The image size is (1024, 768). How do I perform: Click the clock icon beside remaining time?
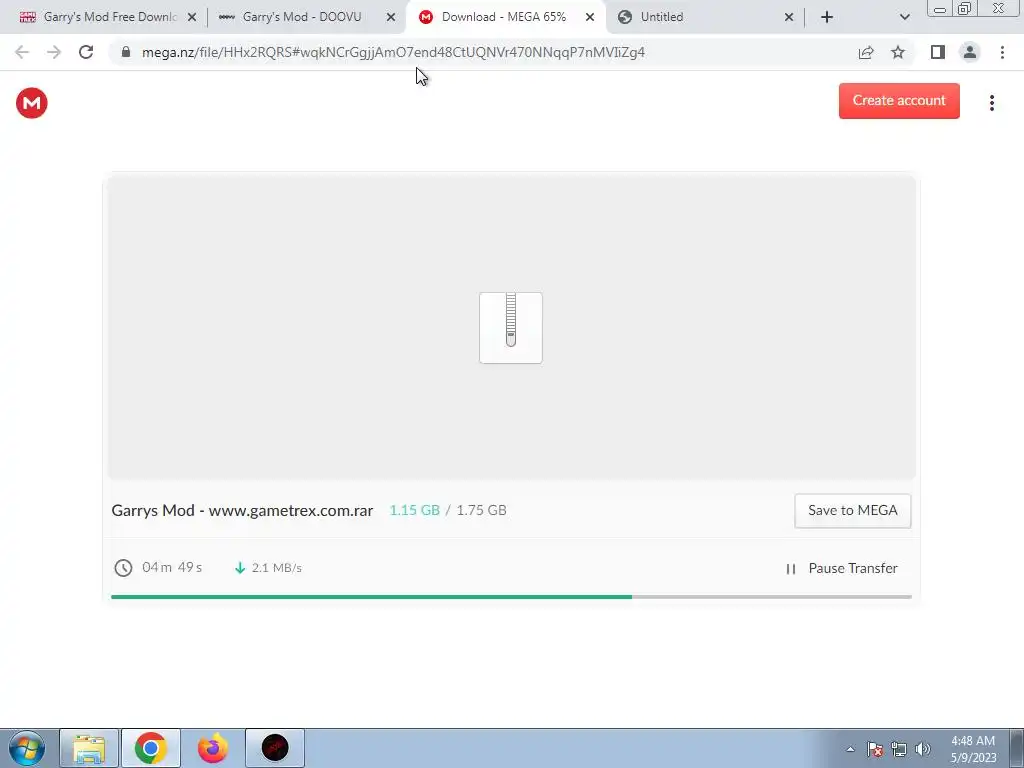(123, 568)
